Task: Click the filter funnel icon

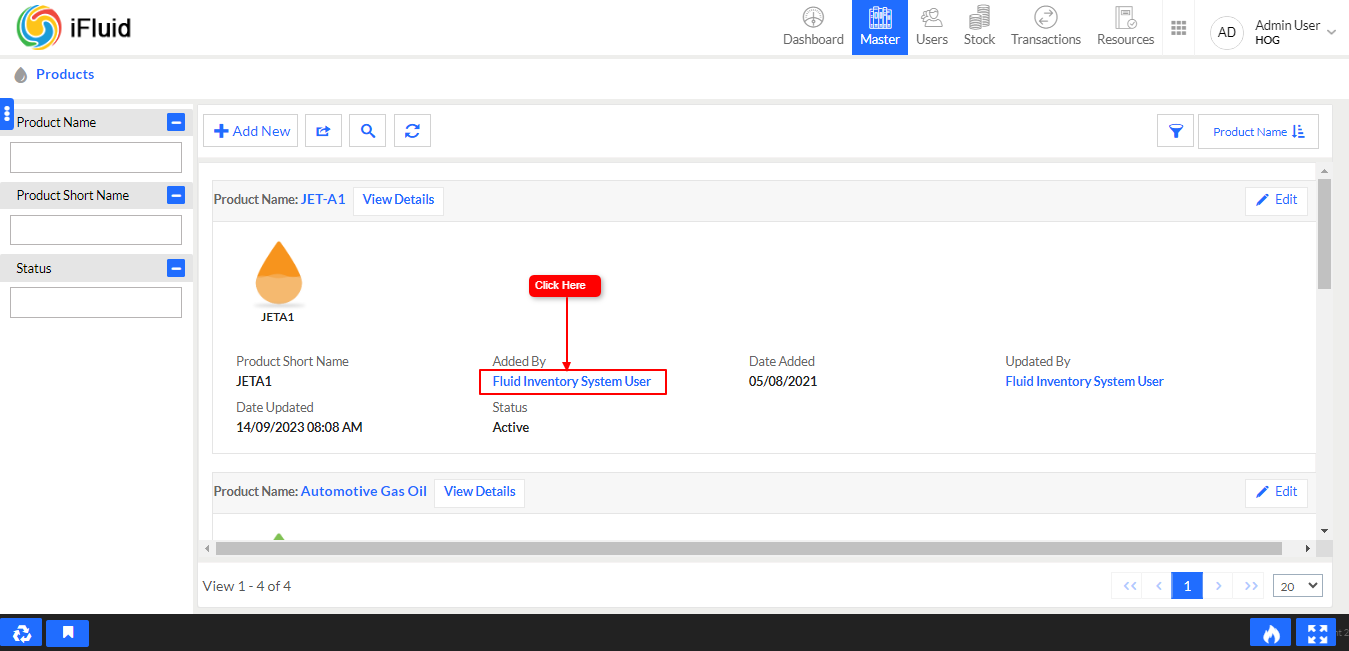Action: coord(1176,131)
